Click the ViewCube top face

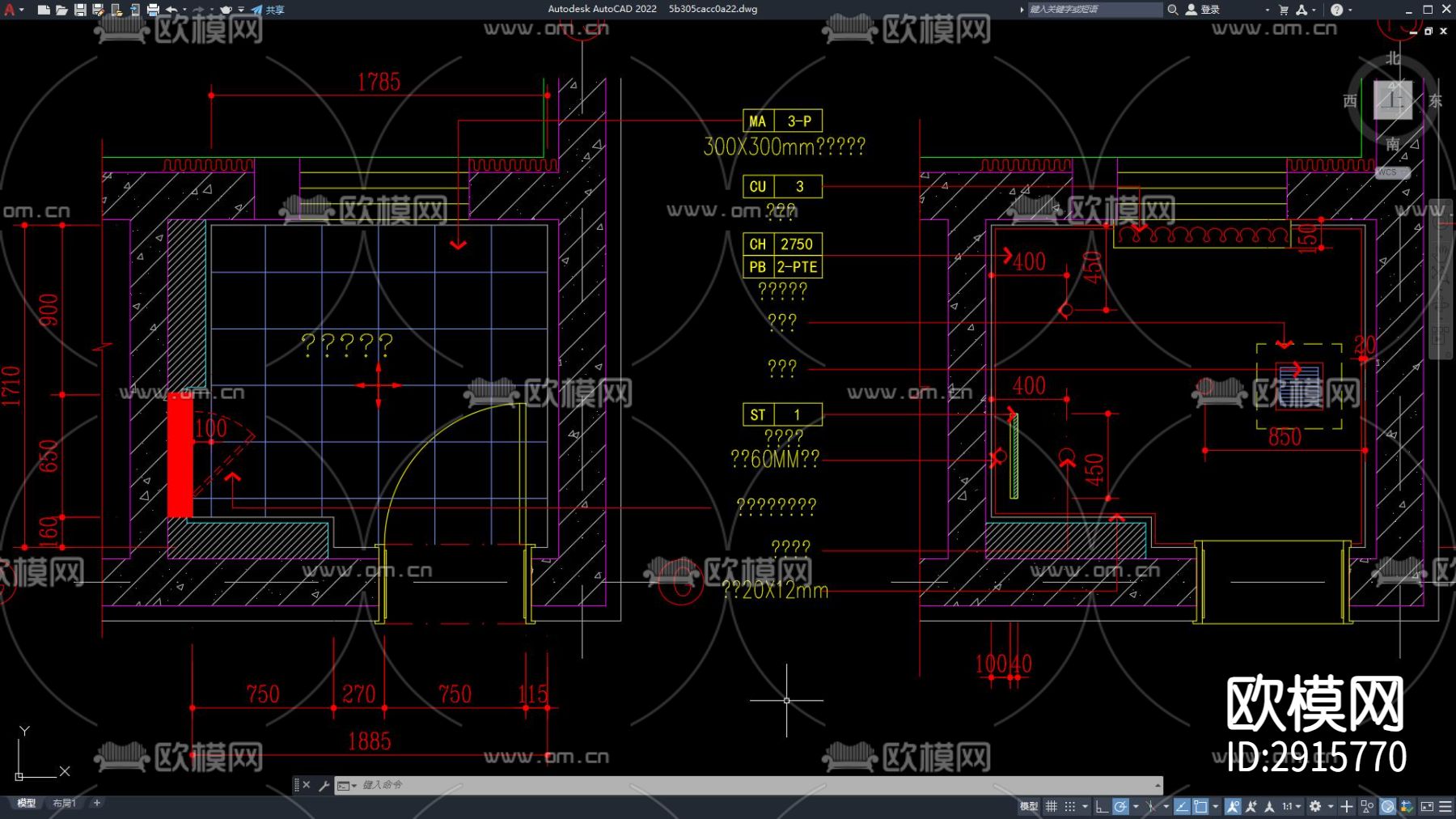tap(1392, 100)
